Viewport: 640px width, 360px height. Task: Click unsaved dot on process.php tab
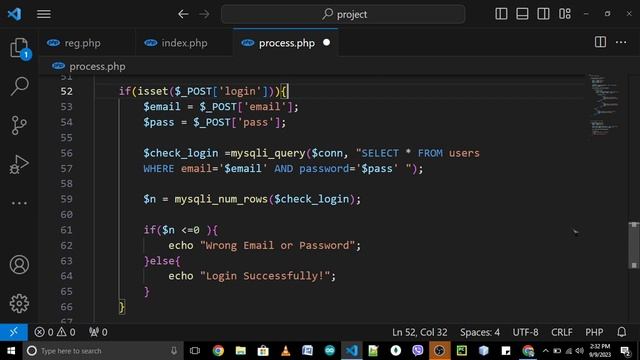326,42
